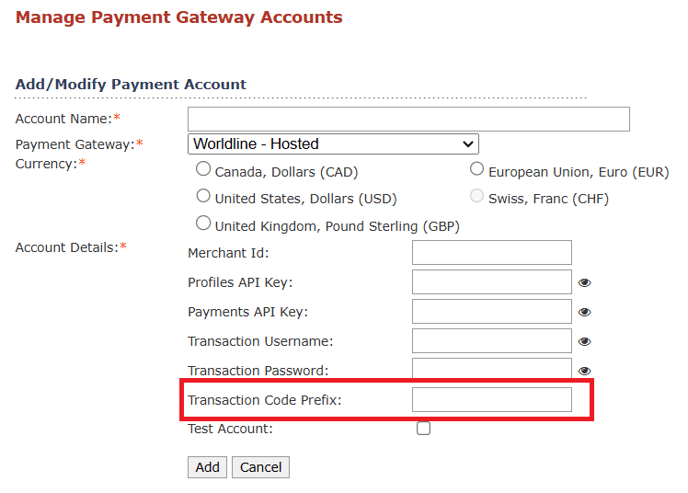Click the Transaction Password input

pyautogui.click(x=492, y=368)
